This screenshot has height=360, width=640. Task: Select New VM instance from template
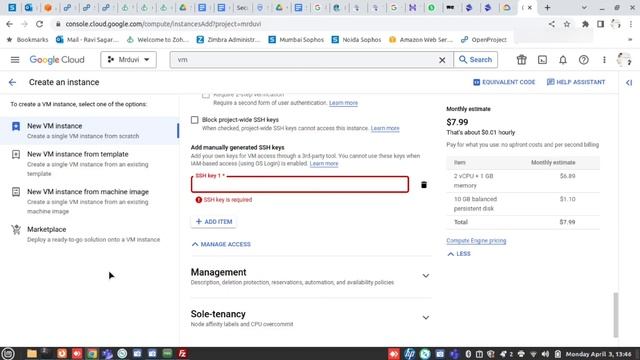tap(89, 163)
